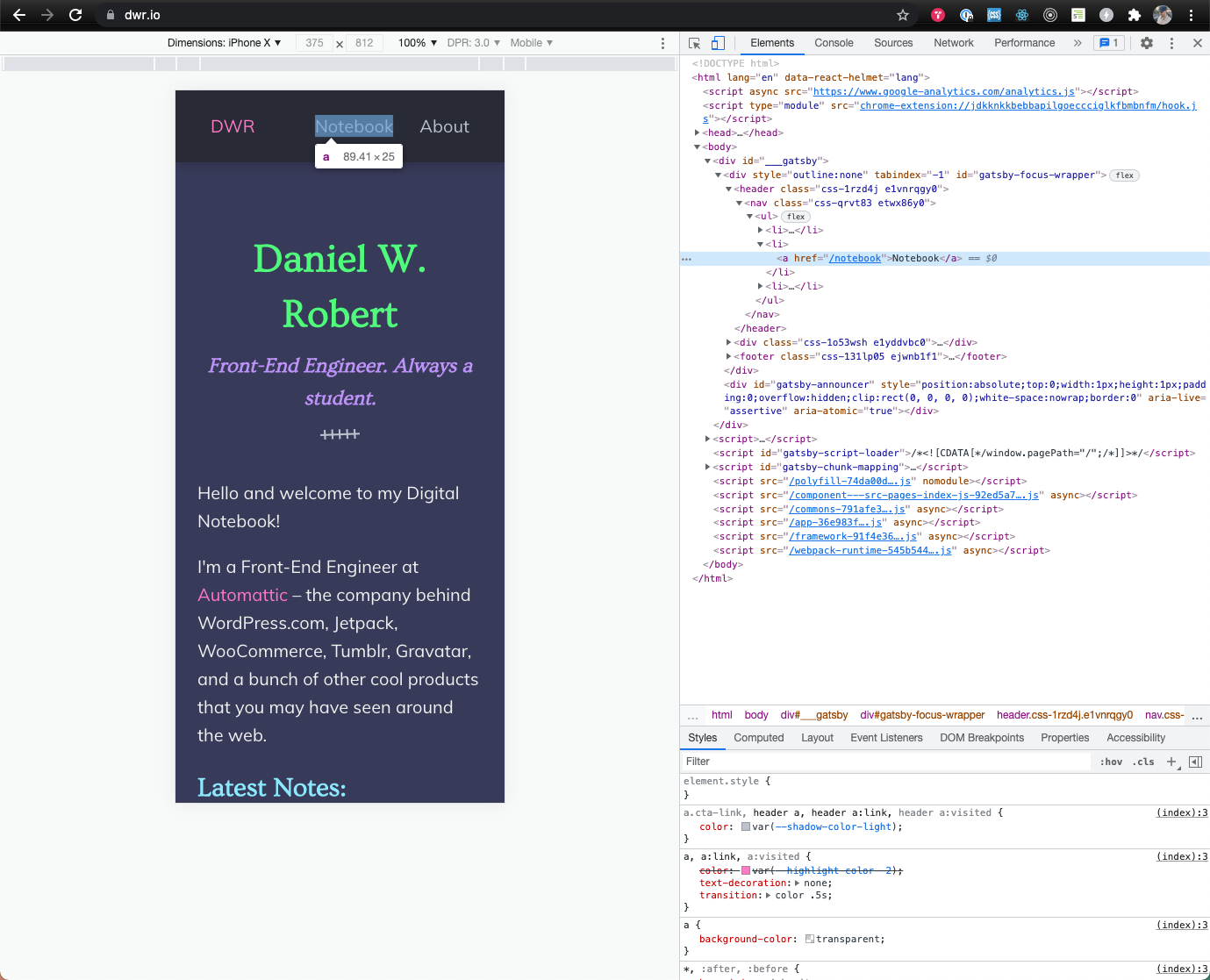The width and height of the screenshot is (1210, 980).
Task: Select the body breadcrumb item
Action: 756,715
